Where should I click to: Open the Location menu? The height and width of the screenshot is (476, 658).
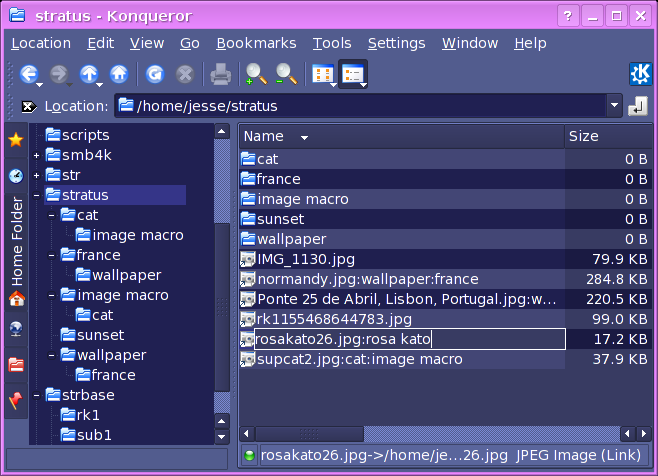[41, 43]
